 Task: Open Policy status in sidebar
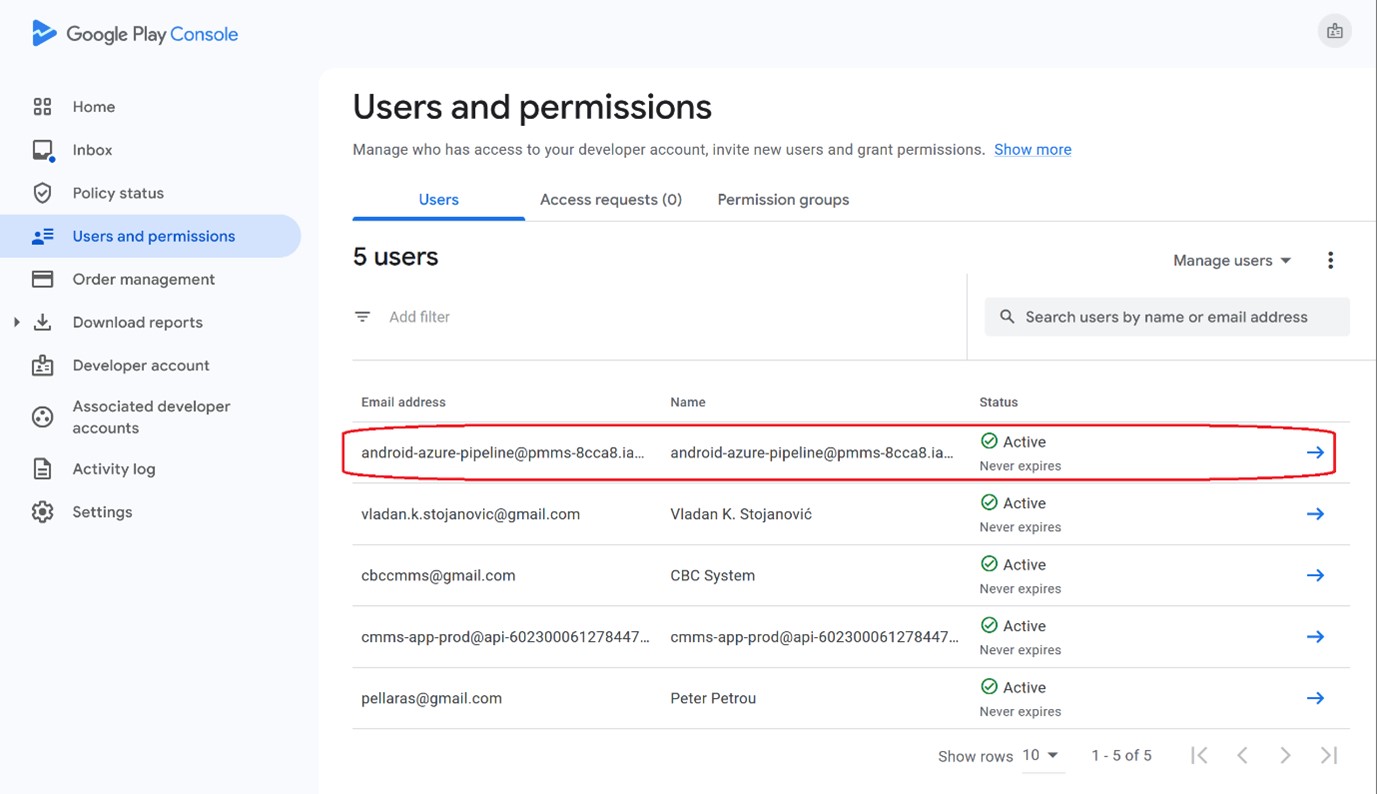pyautogui.click(x=118, y=193)
